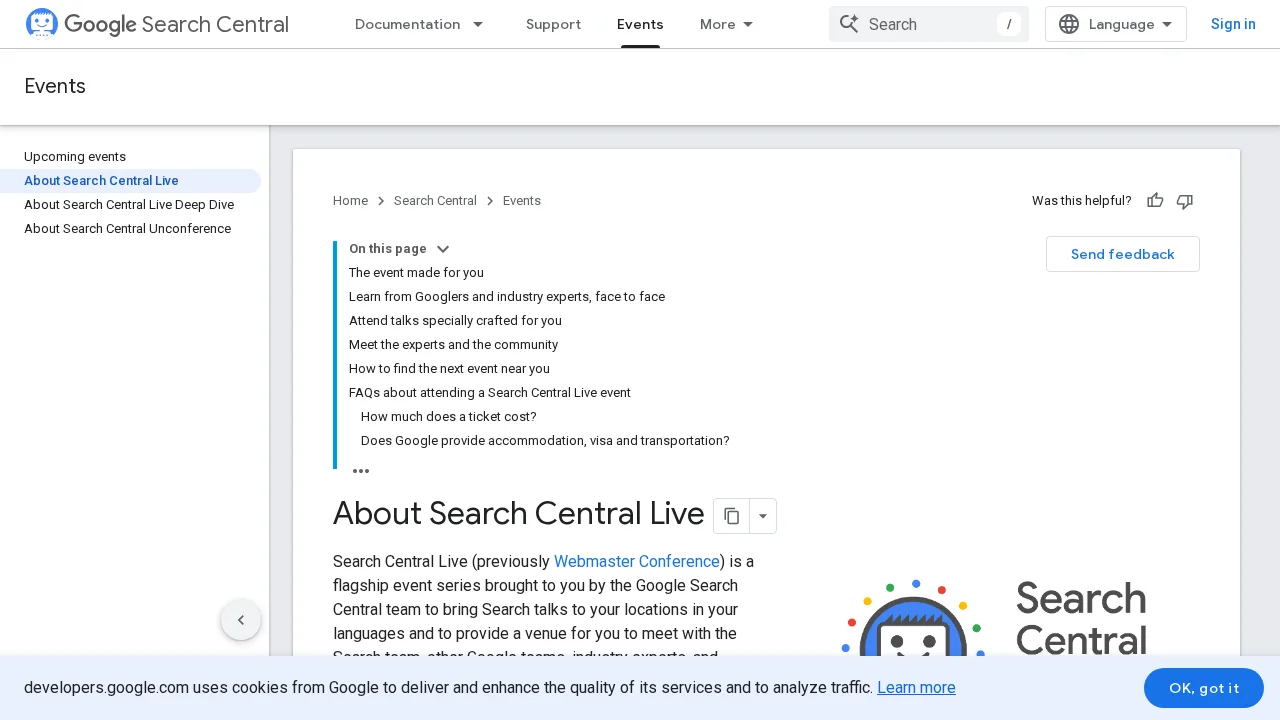1280x720 pixels.
Task: Click the Search Central breadcrumb
Action: (435, 201)
